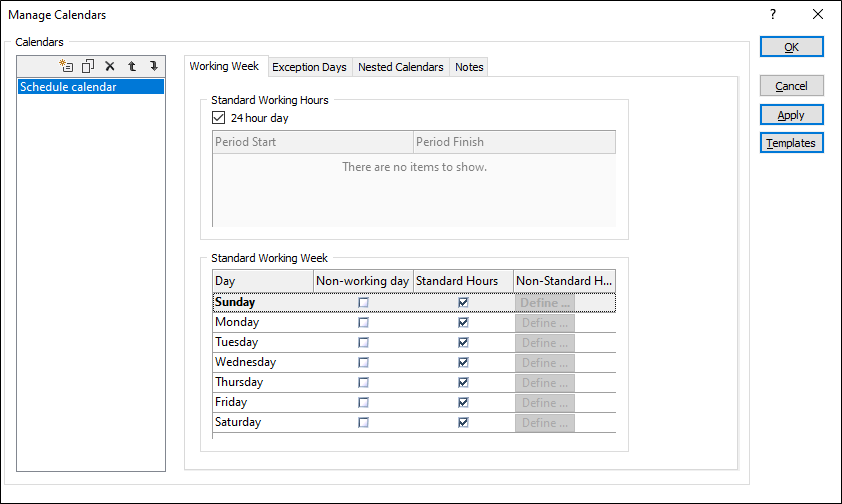Click the Period Start column header
Screen dimensions: 842x504
pyautogui.click(x=312, y=142)
